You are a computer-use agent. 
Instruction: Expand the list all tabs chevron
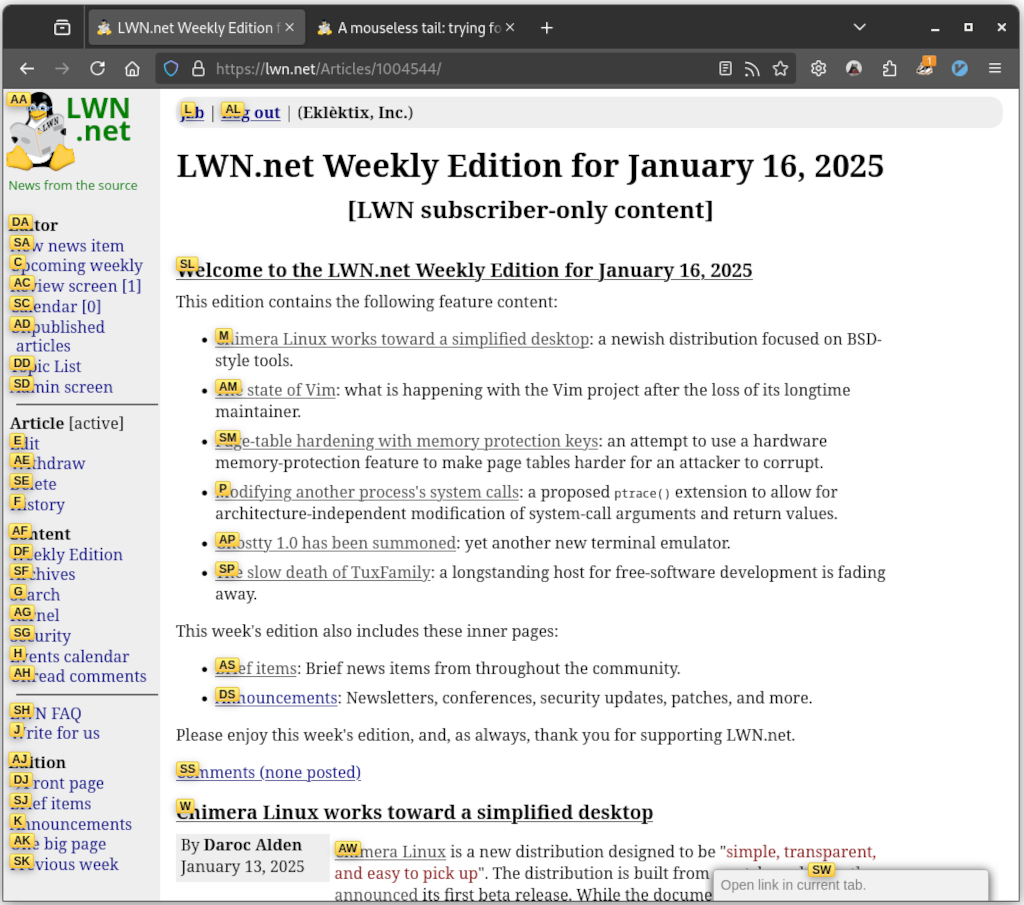click(859, 28)
